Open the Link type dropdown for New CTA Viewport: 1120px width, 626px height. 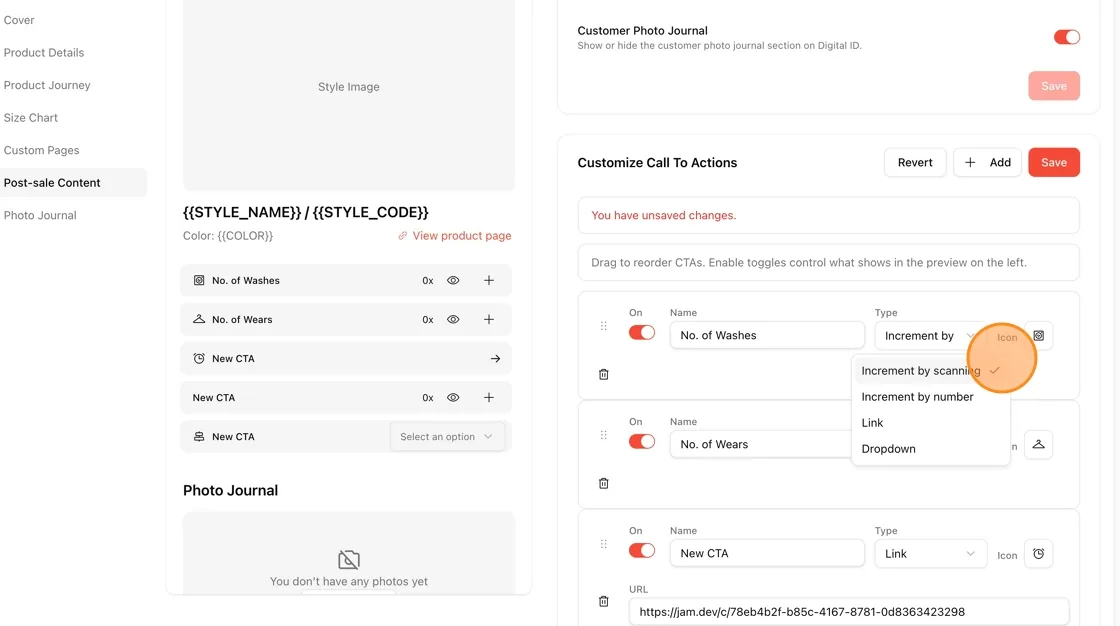pos(931,554)
